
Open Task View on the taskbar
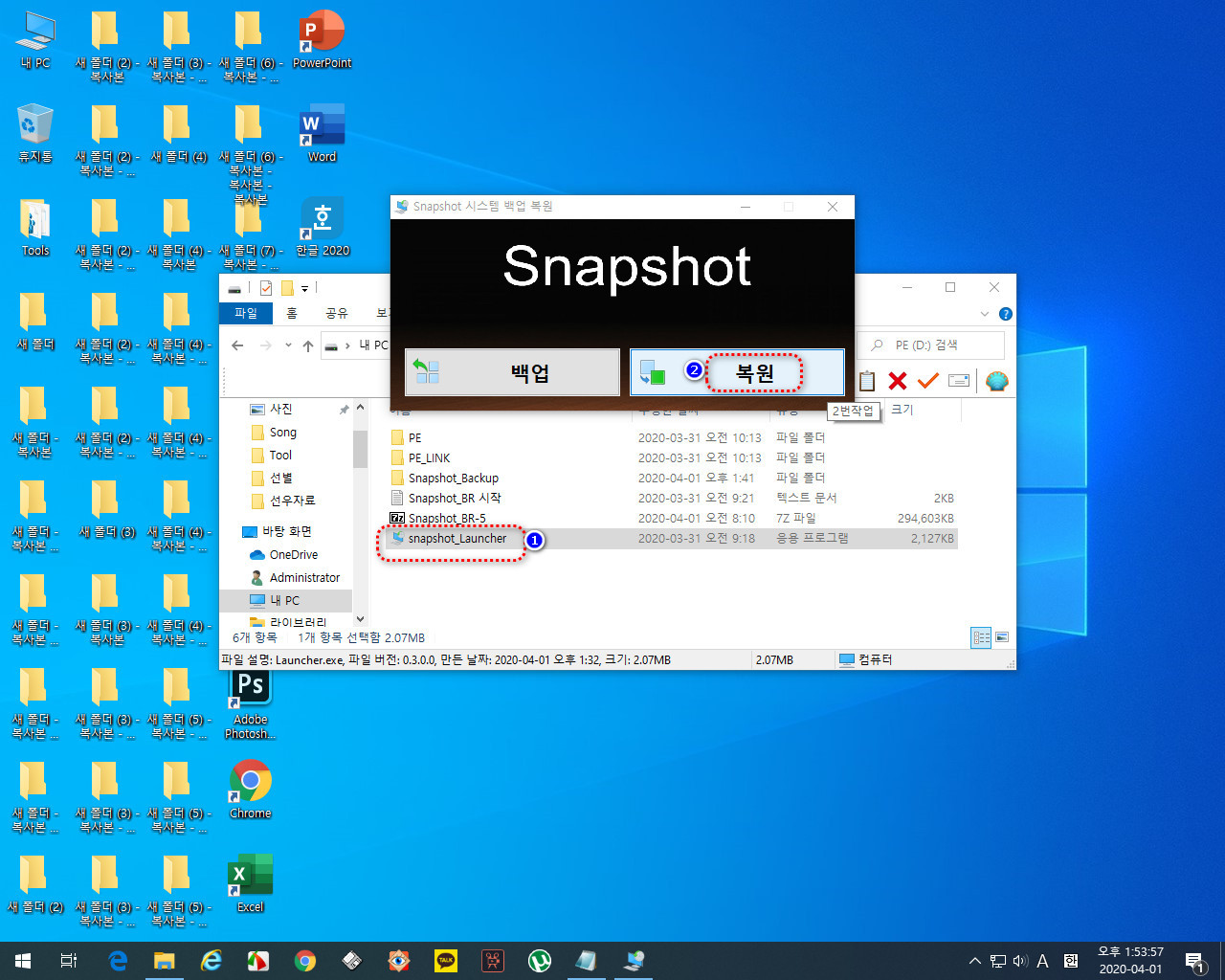coord(69,961)
